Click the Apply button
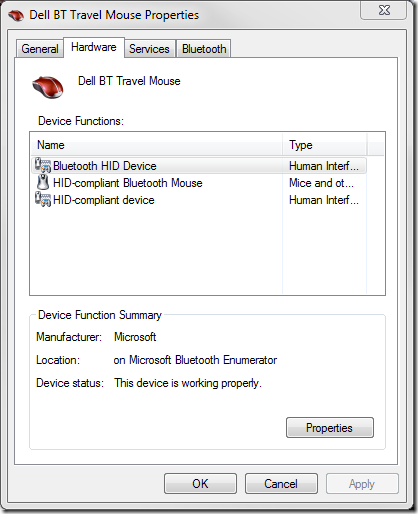The height and width of the screenshot is (514, 418). point(362,484)
